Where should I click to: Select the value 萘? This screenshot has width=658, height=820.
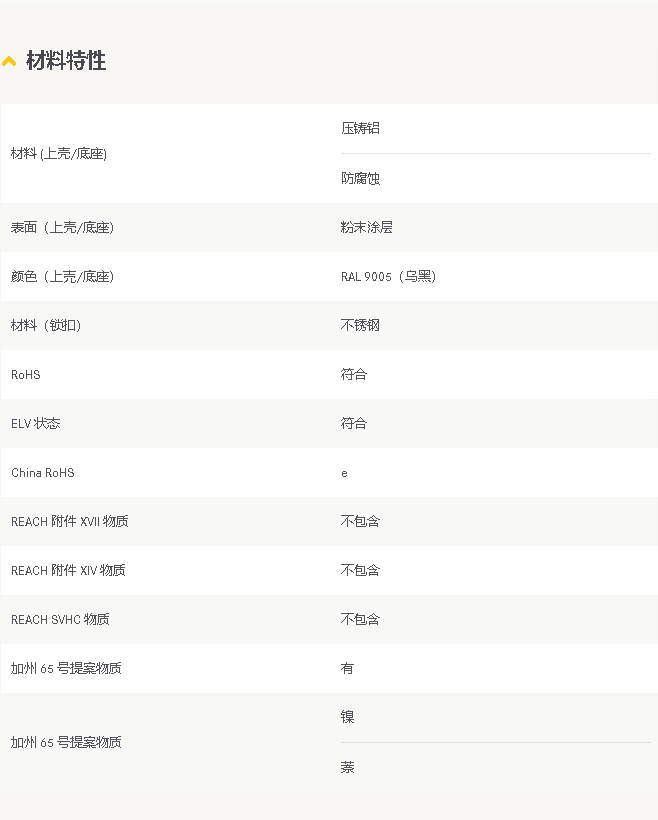pos(347,767)
